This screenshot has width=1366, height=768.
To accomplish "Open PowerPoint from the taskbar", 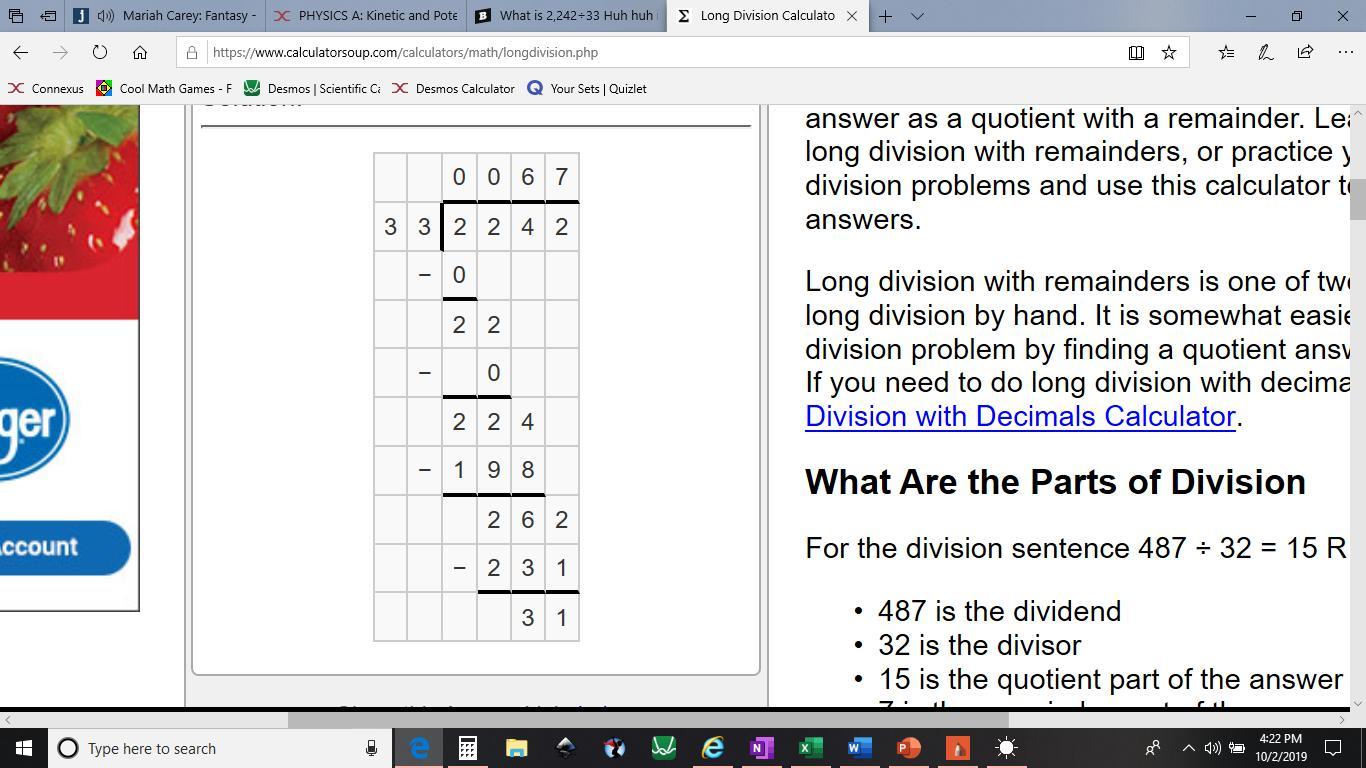I will tap(909, 748).
